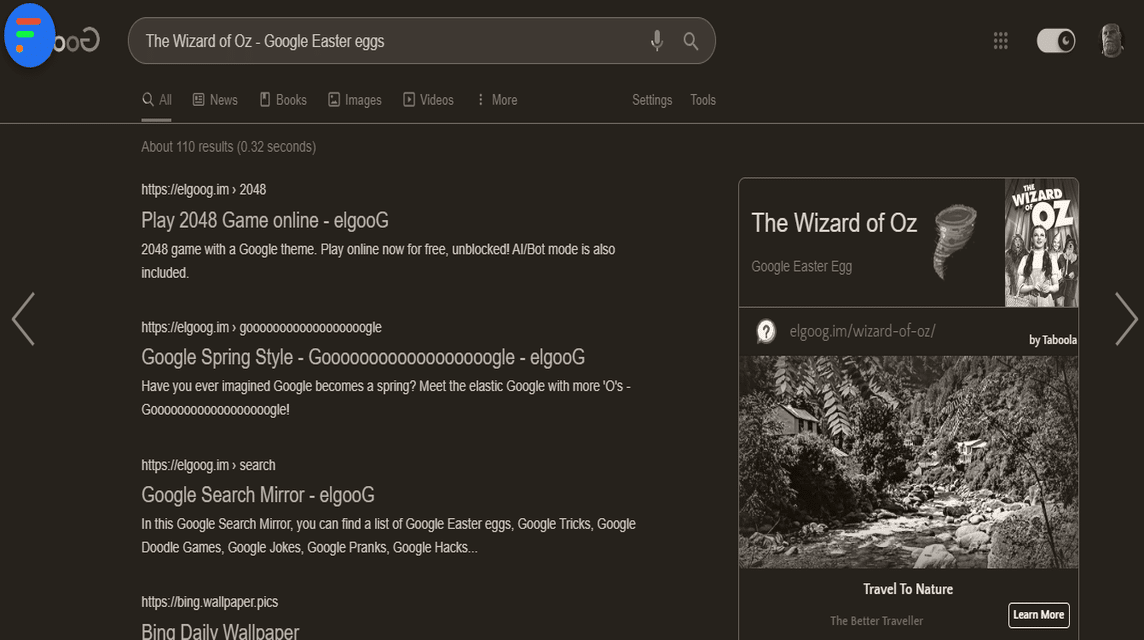Click the blue assistant icon at top left
The width and height of the screenshot is (1144, 640).
pyautogui.click(x=29, y=35)
